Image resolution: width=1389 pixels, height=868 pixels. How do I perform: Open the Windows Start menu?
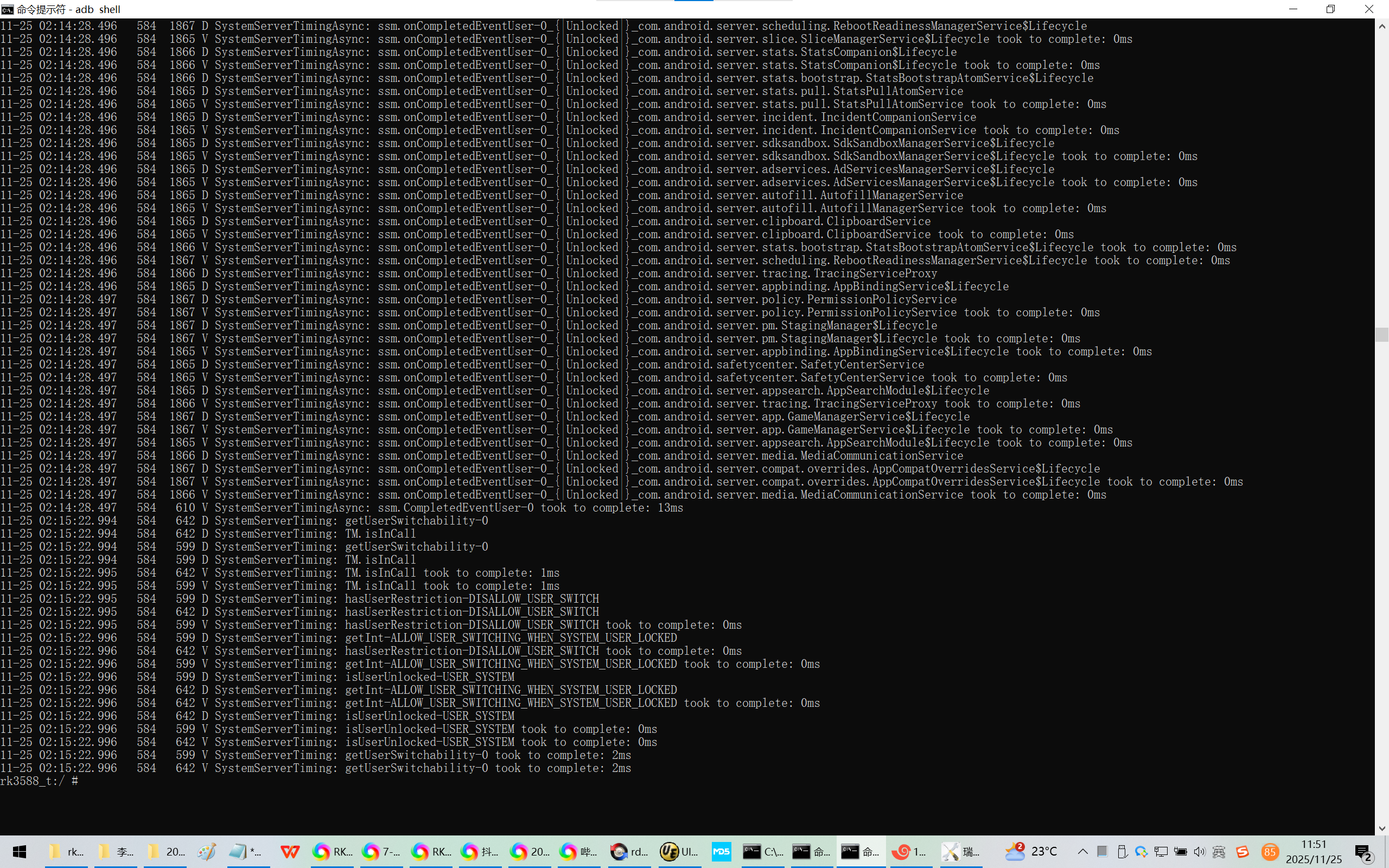tap(20, 851)
